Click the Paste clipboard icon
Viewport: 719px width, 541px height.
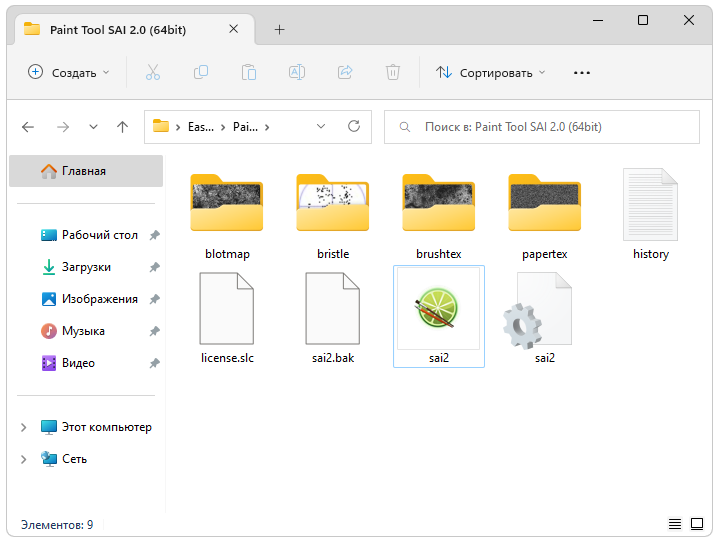point(249,72)
